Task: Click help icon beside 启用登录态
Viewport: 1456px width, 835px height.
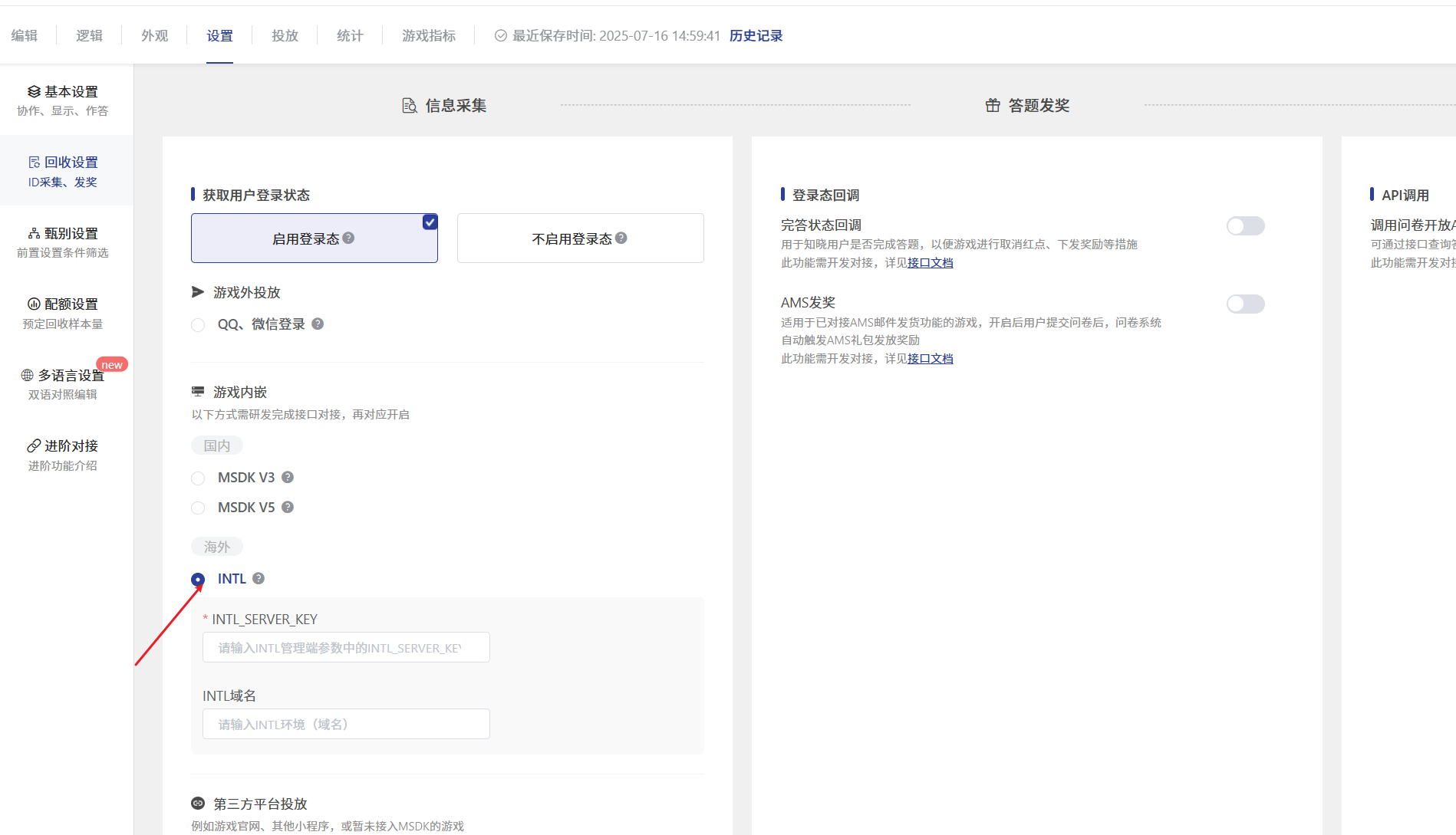Action: point(348,238)
